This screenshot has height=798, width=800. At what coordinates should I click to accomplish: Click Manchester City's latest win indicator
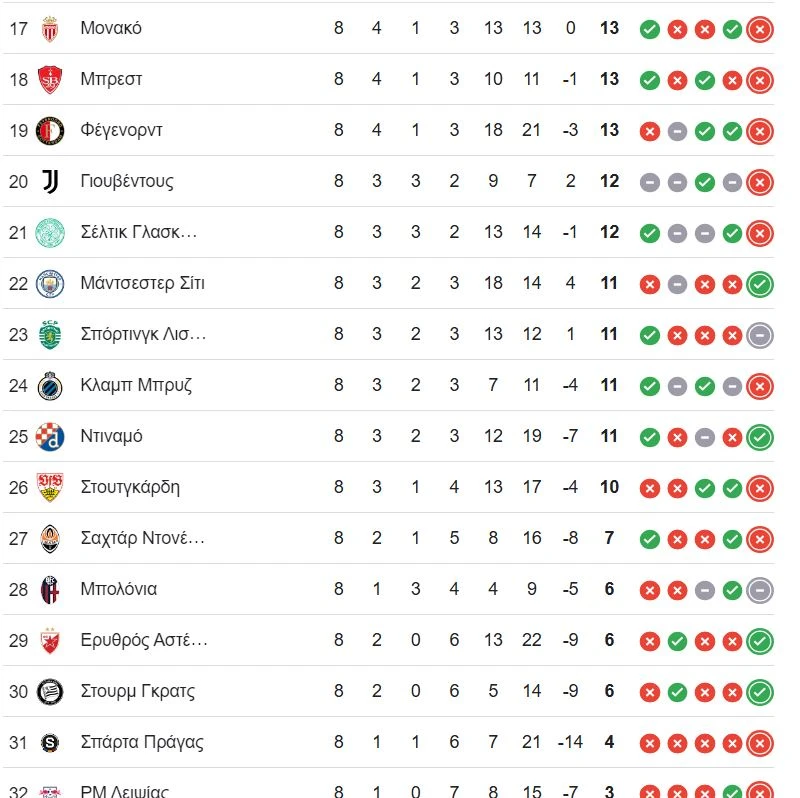pyautogui.click(x=760, y=284)
